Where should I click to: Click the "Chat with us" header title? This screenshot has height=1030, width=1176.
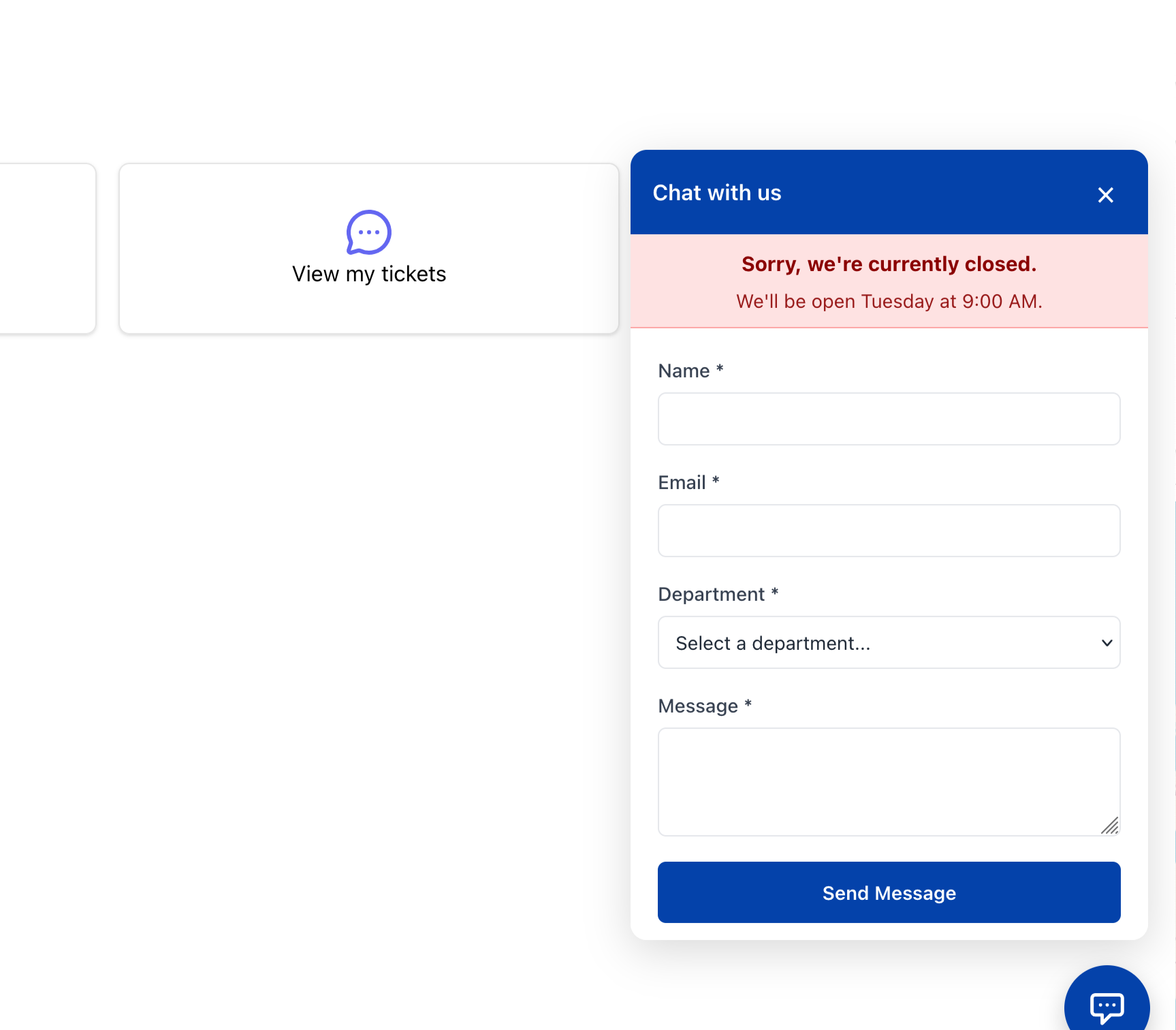click(716, 193)
